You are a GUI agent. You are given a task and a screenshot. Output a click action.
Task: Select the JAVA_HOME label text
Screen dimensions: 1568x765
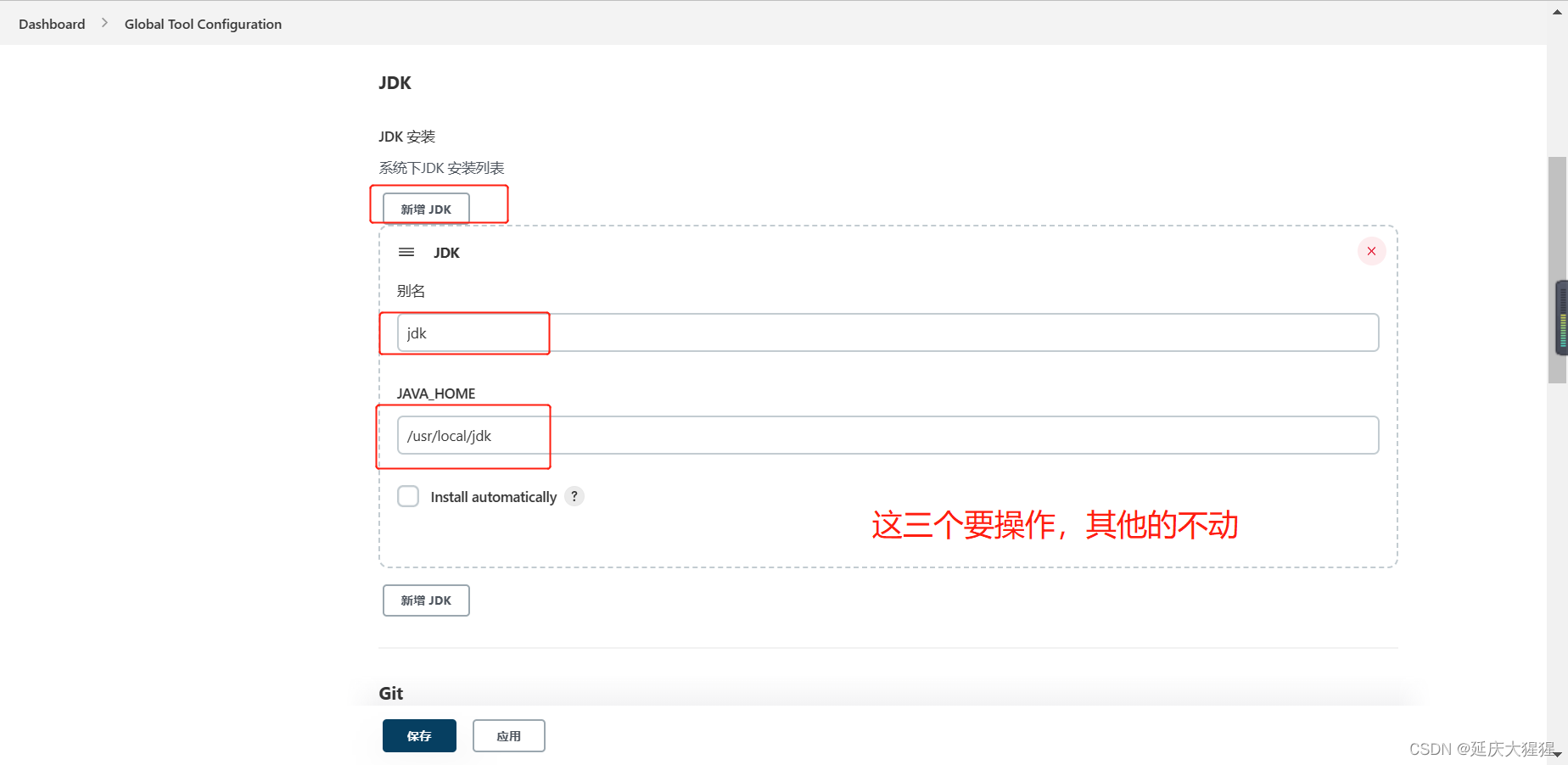click(436, 394)
